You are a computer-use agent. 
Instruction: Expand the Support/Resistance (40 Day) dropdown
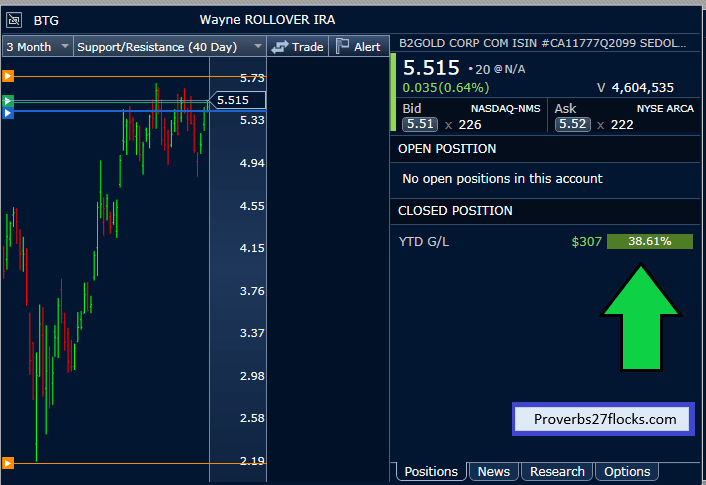tap(169, 46)
